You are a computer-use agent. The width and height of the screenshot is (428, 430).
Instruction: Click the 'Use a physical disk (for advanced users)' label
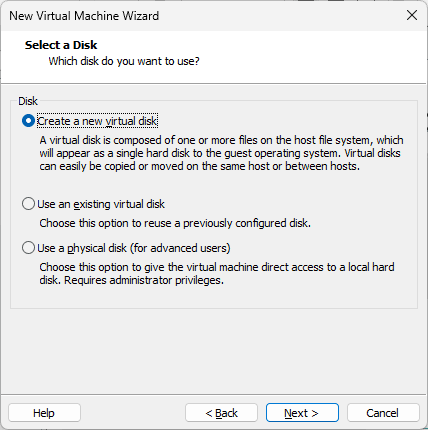click(x=134, y=248)
